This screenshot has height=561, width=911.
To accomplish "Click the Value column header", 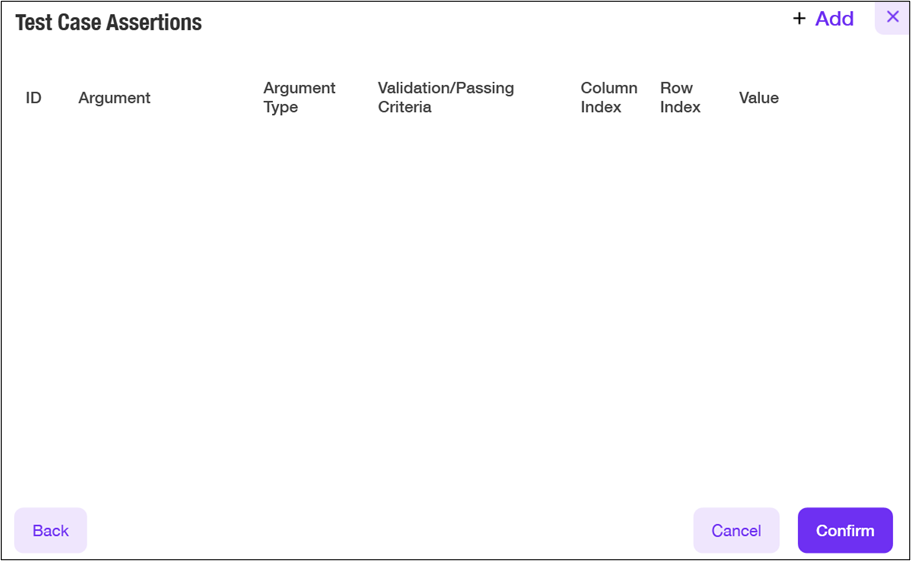I will point(758,98).
